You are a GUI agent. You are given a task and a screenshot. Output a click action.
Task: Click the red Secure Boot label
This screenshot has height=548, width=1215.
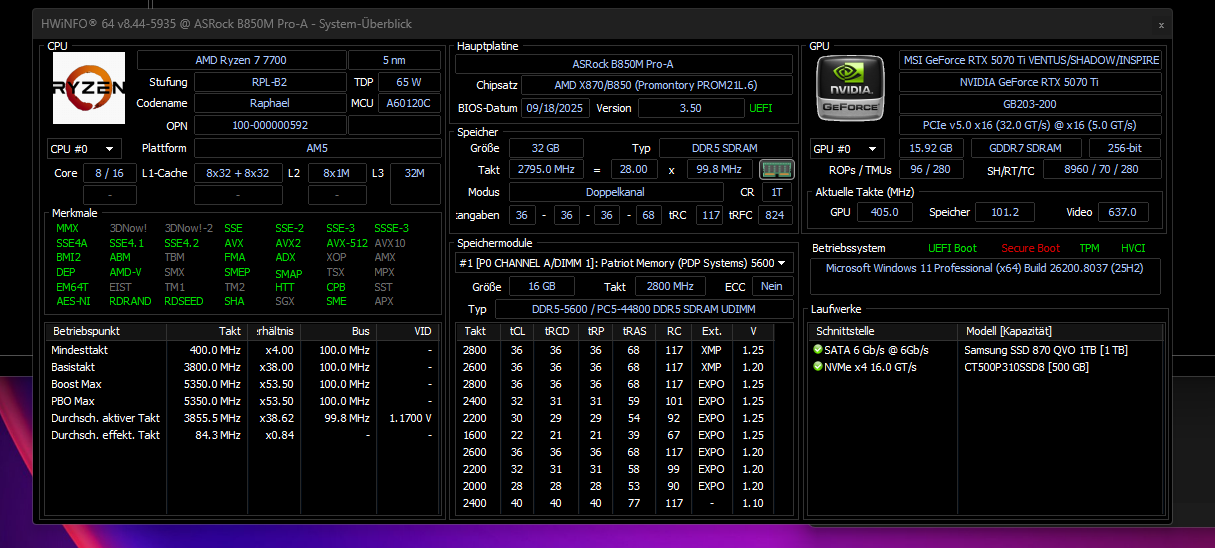pyautogui.click(x=1030, y=248)
